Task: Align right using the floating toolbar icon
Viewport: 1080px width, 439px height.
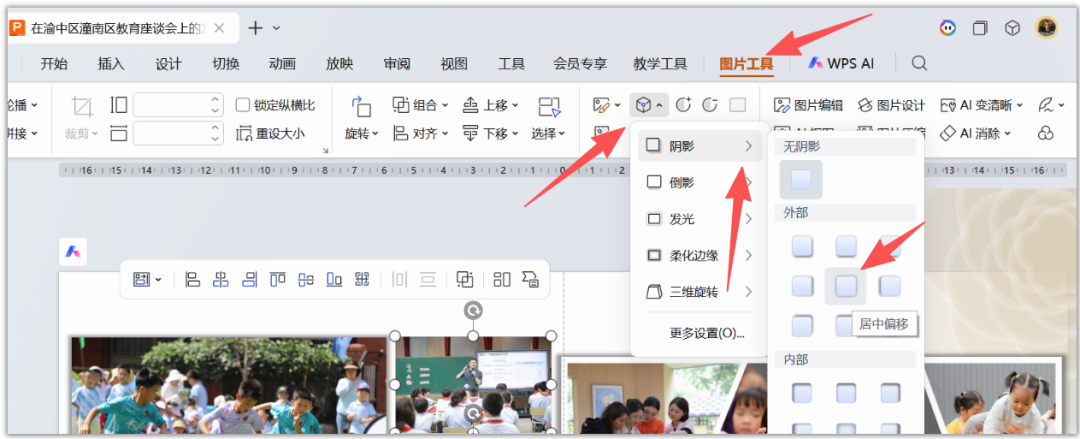Action: [249, 279]
